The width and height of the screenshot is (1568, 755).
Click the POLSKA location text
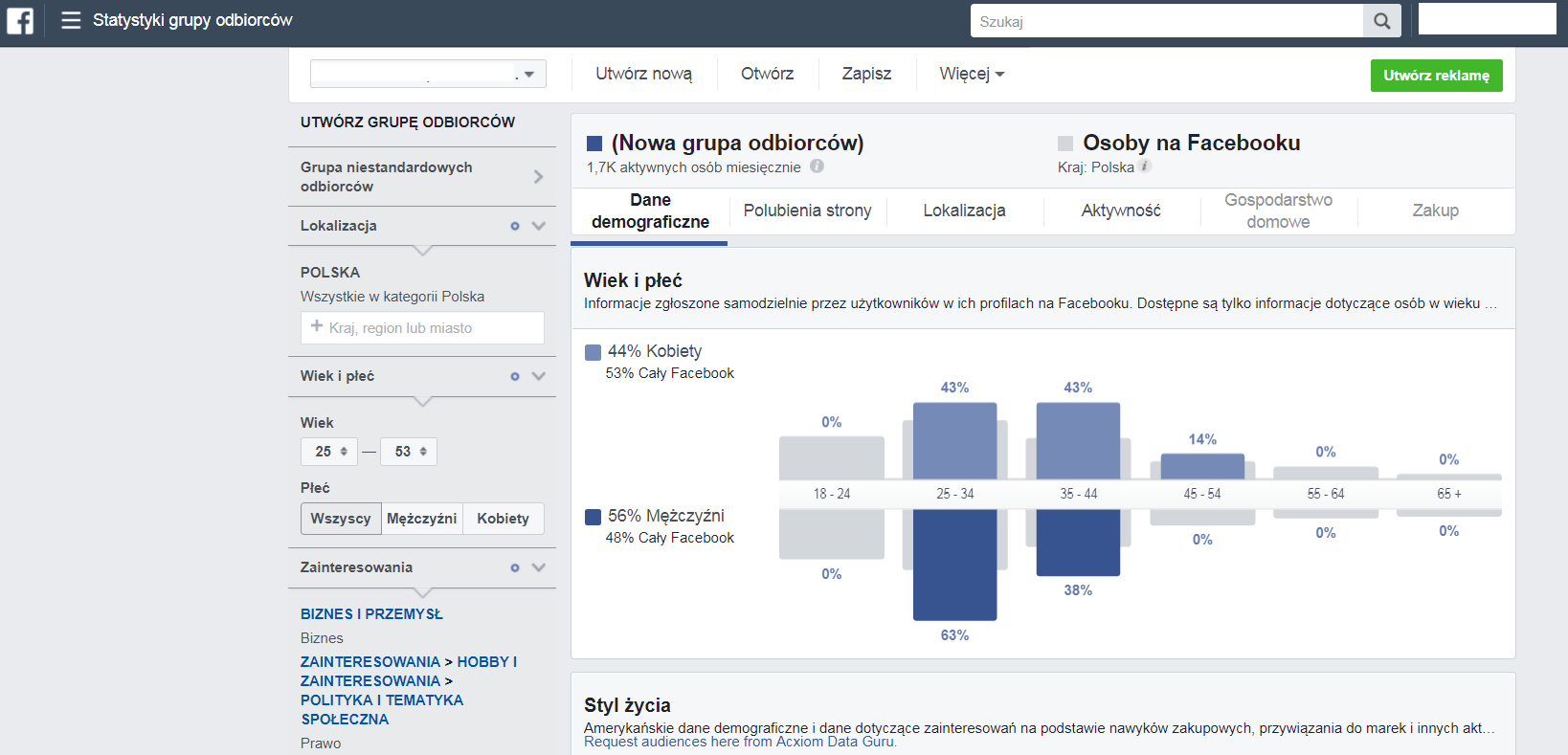coord(330,273)
